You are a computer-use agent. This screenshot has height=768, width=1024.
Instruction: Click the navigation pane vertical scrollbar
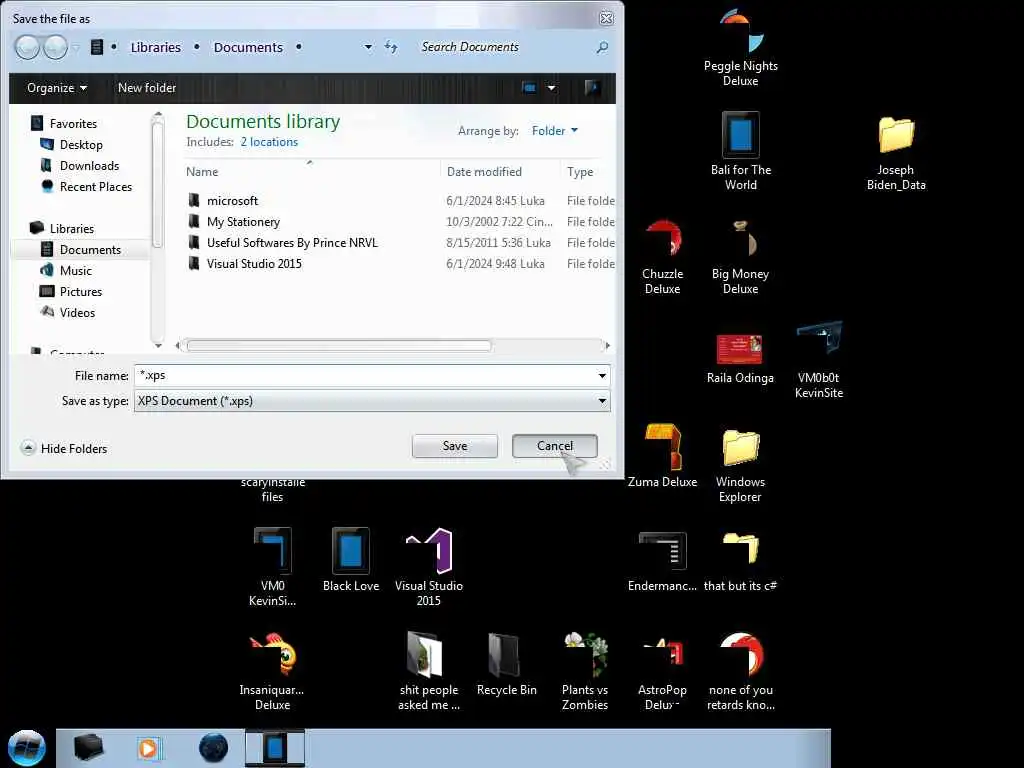click(x=157, y=184)
